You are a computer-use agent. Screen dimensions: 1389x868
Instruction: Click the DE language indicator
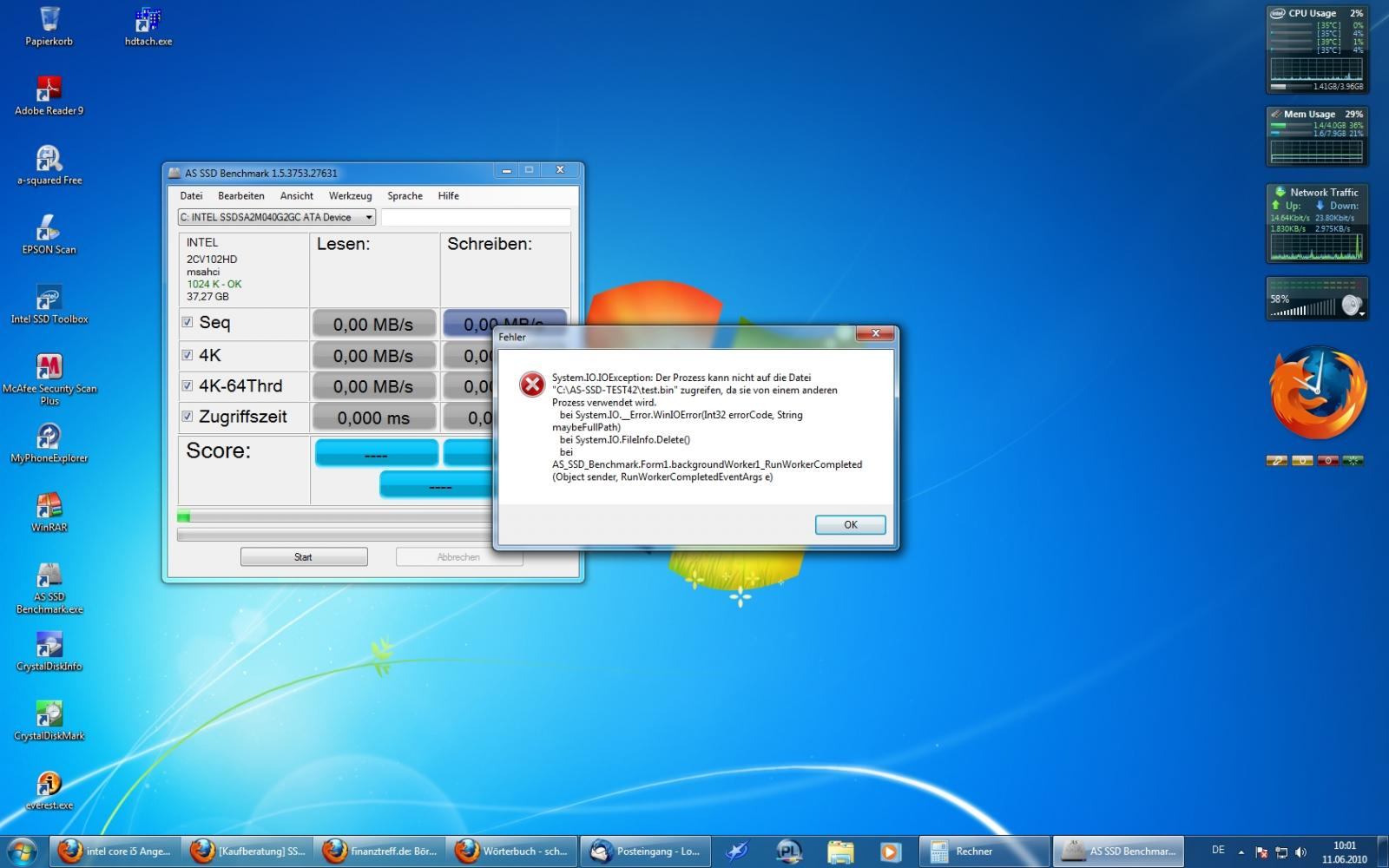click(x=1218, y=851)
